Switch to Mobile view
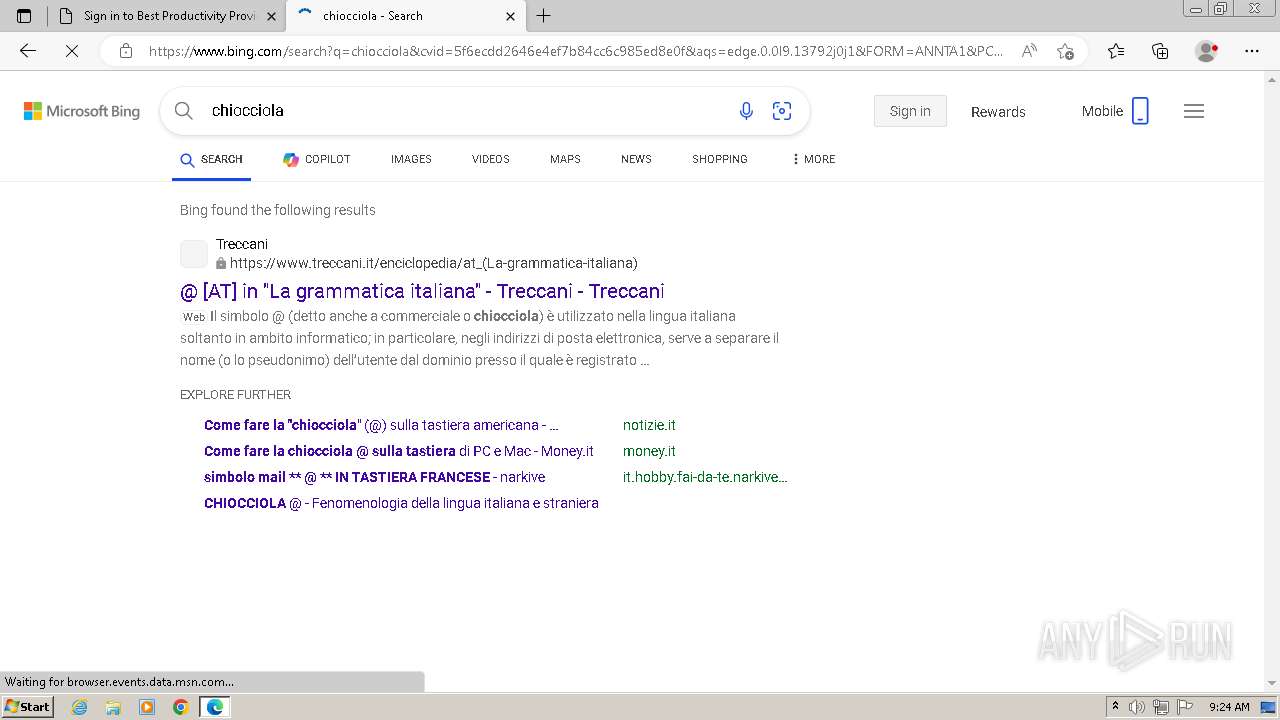1280x720 pixels. 1115,111
